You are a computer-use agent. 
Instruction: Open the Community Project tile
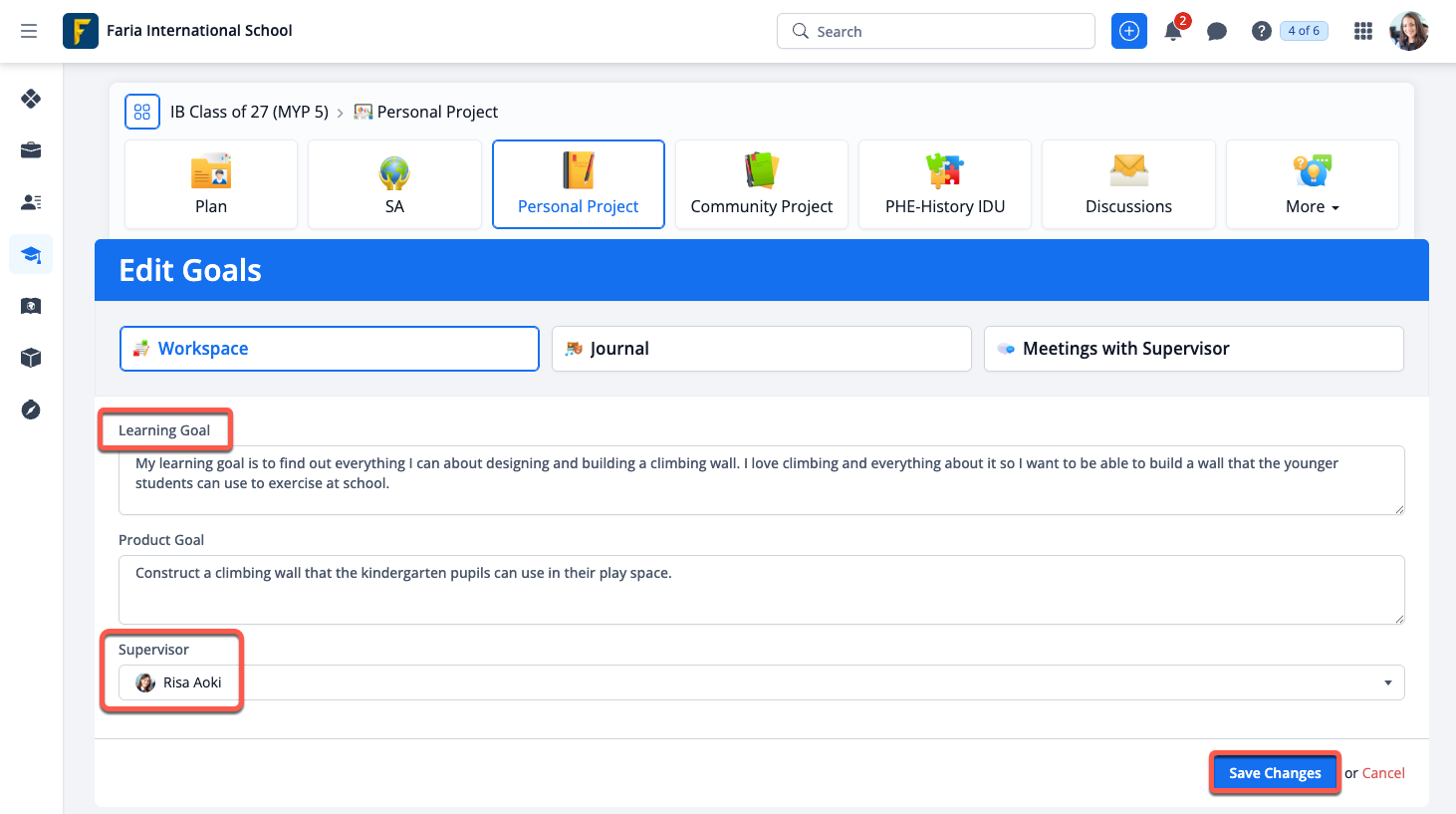click(x=761, y=185)
